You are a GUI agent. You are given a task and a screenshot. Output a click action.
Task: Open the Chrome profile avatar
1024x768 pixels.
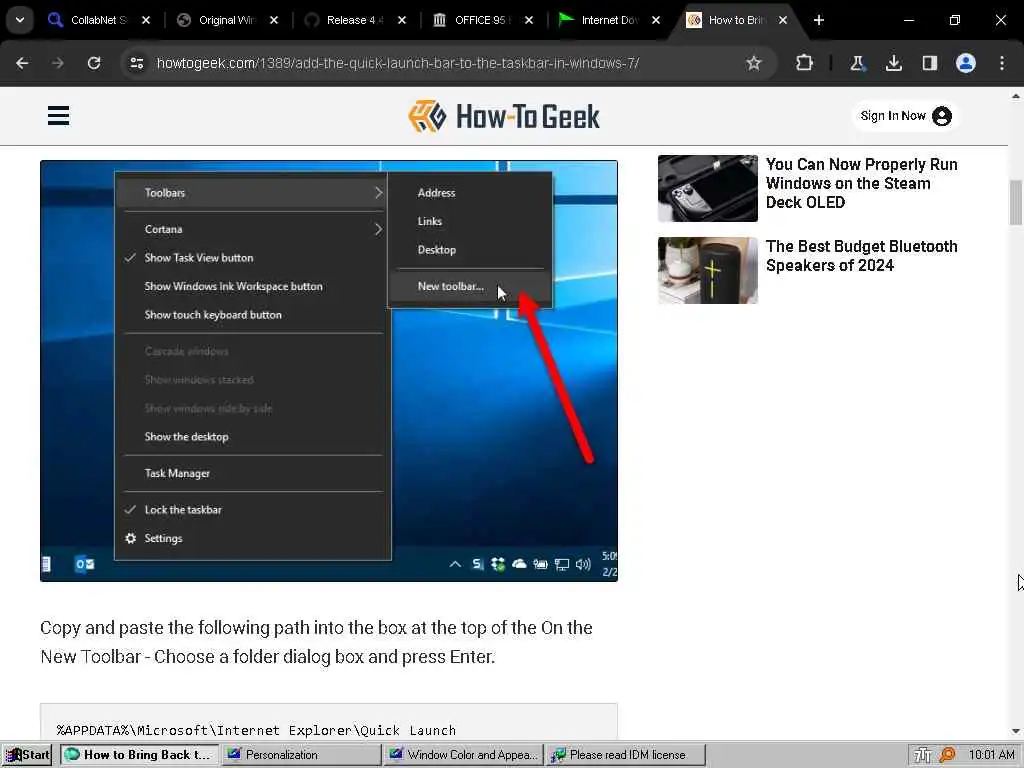966,63
